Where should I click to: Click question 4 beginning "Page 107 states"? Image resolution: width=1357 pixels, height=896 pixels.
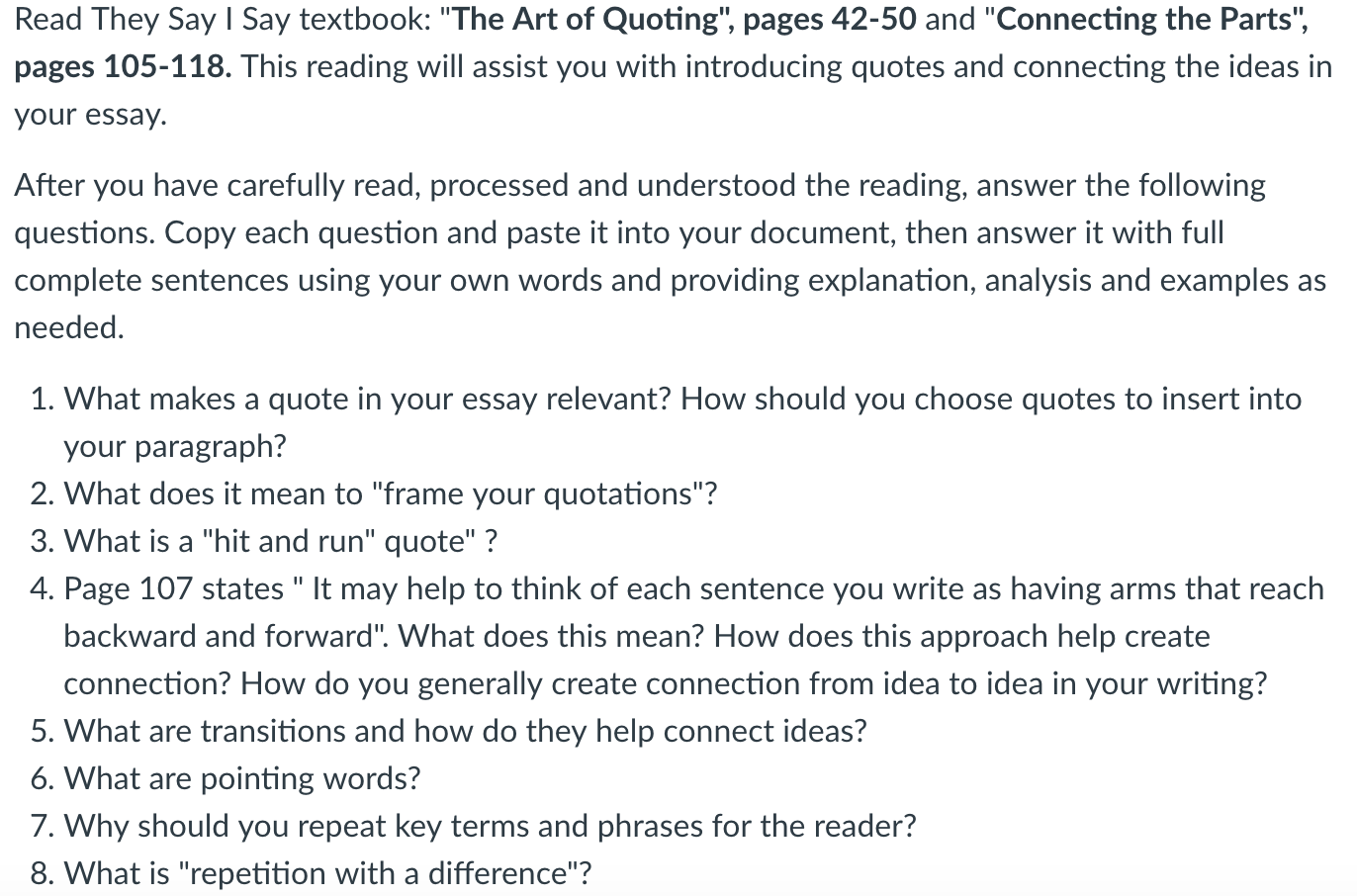[678, 636]
